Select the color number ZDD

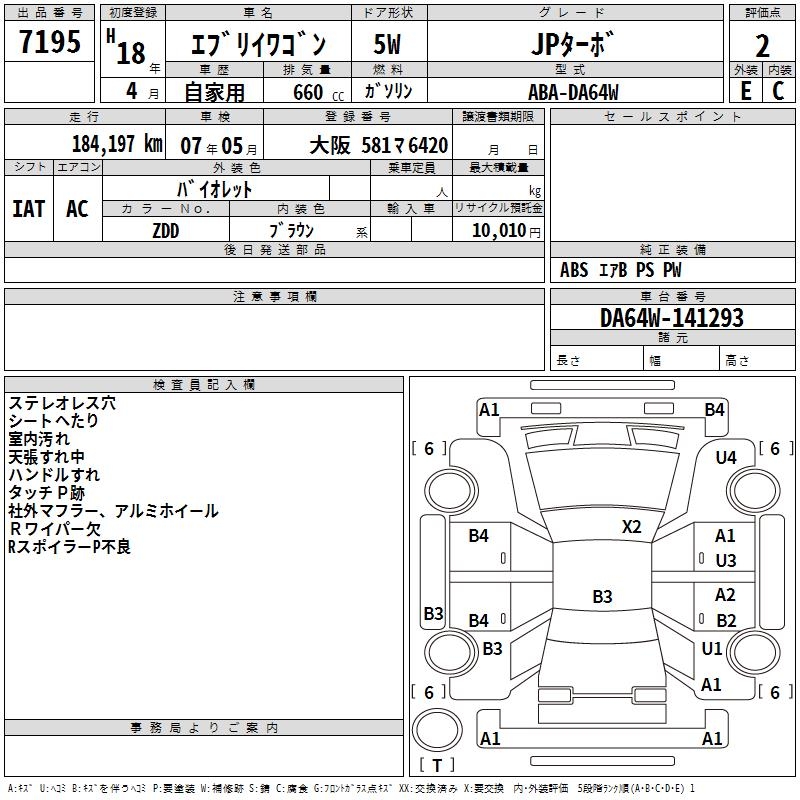pyautogui.click(x=166, y=229)
